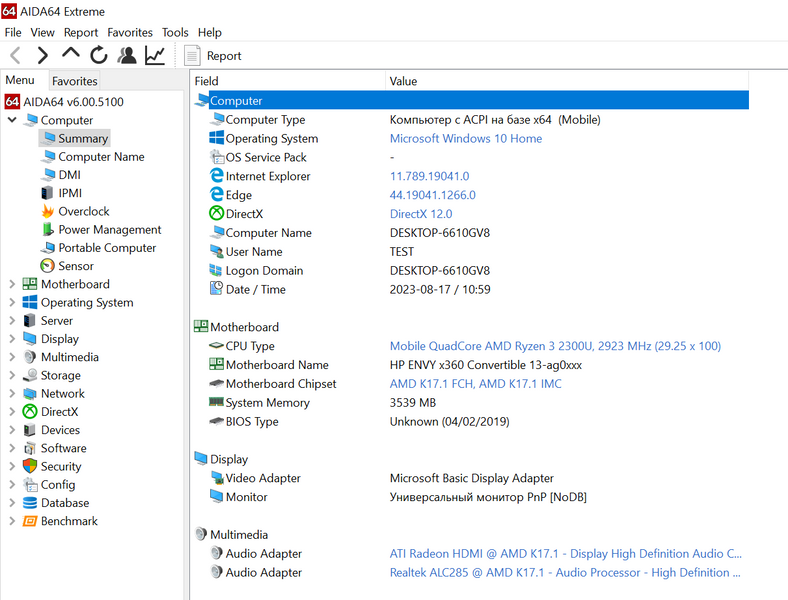Collapse the Computer tree node
The height and width of the screenshot is (600, 788).
click(x=12, y=120)
